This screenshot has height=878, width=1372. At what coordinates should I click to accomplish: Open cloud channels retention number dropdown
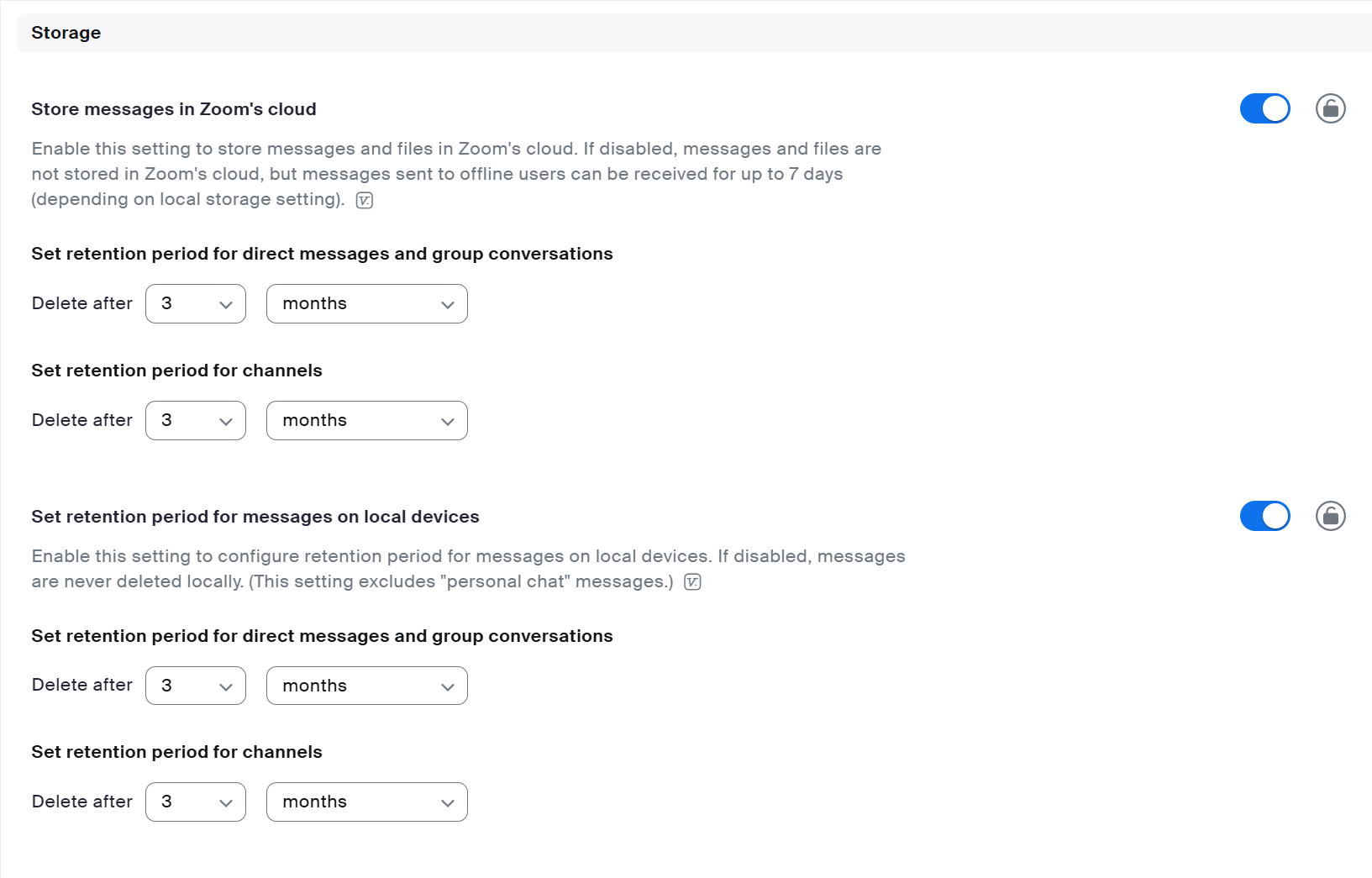click(x=196, y=420)
